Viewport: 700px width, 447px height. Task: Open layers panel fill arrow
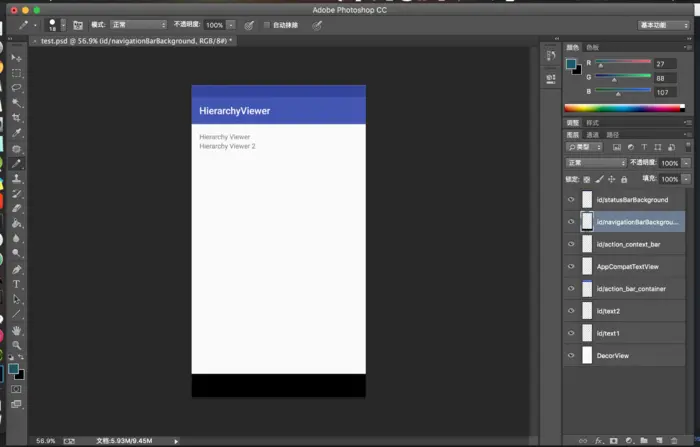[687, 179]
